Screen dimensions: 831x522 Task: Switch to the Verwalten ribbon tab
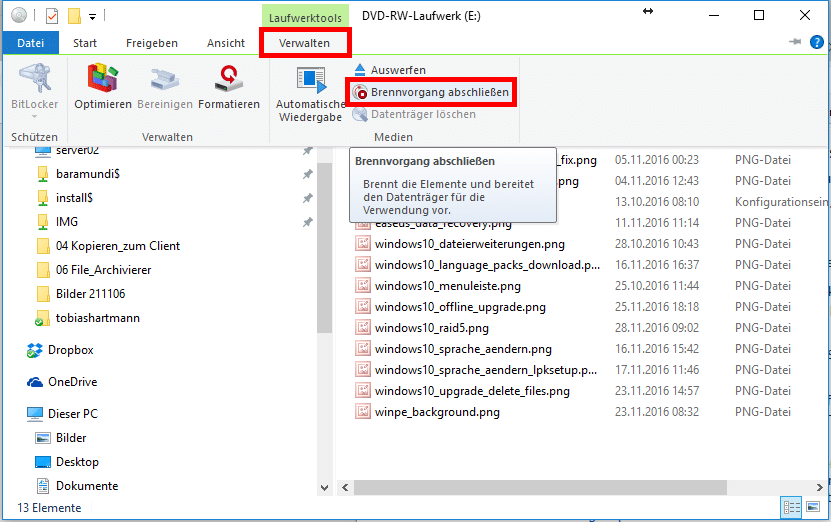(x=304, y=43)
